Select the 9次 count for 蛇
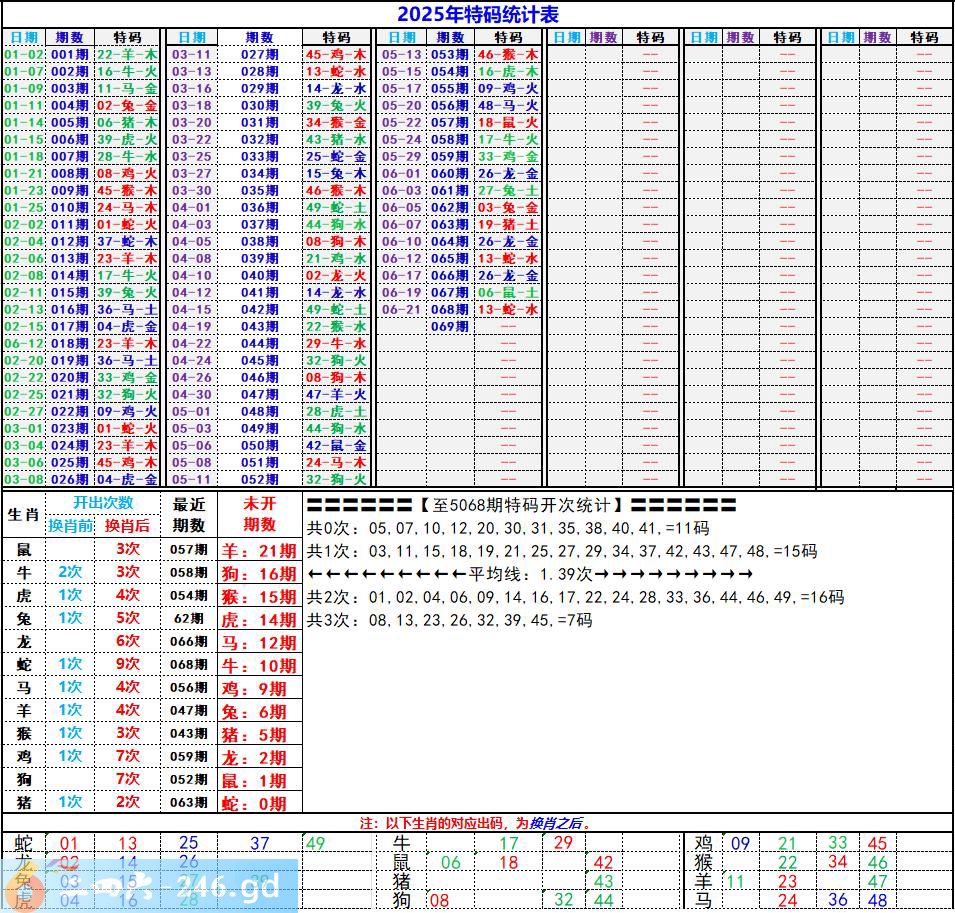Viewport: 955px width, 913px height. click(x=127, y=664)
